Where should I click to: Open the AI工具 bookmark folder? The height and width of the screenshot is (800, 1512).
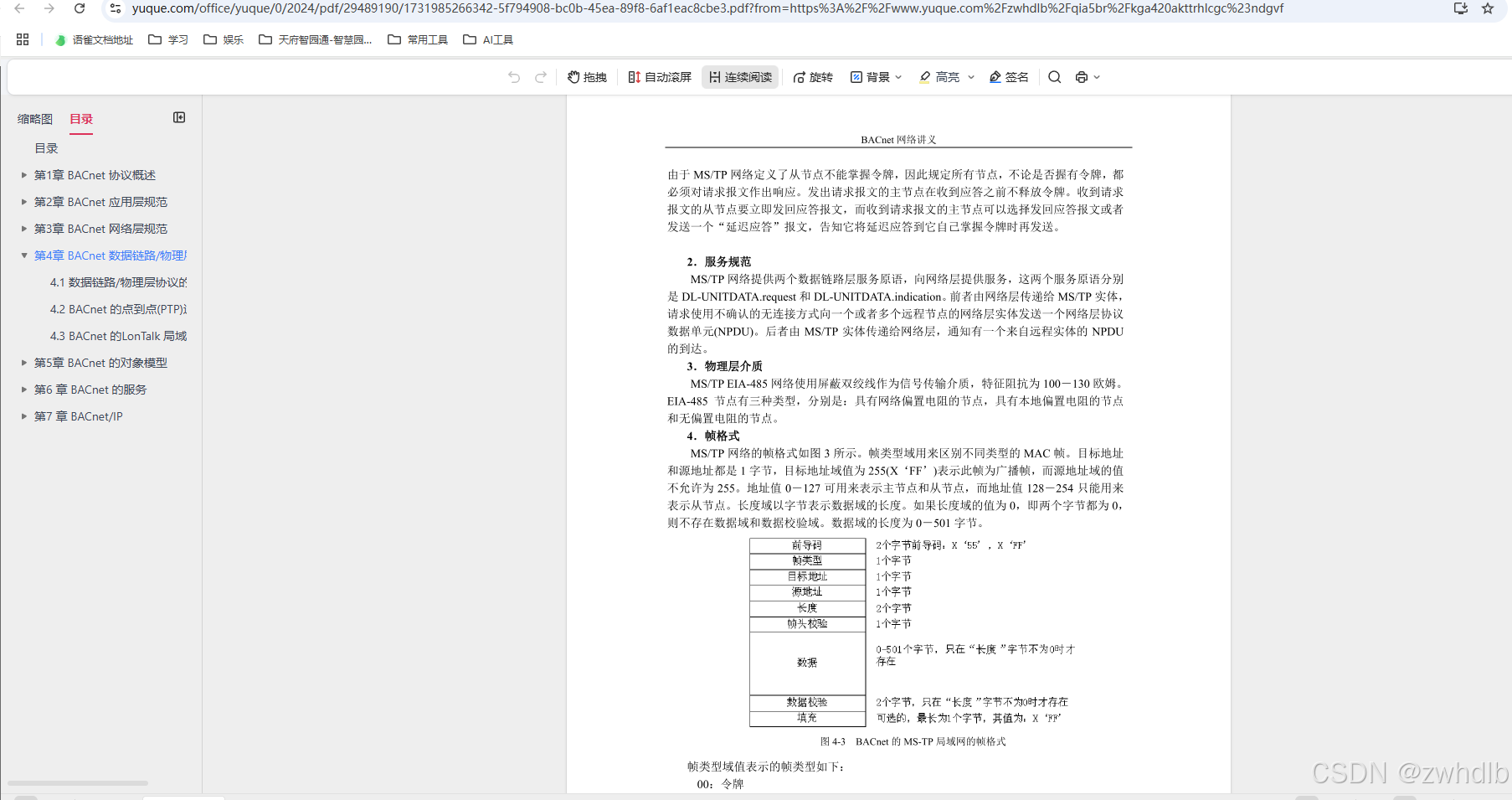click(488, 39)
